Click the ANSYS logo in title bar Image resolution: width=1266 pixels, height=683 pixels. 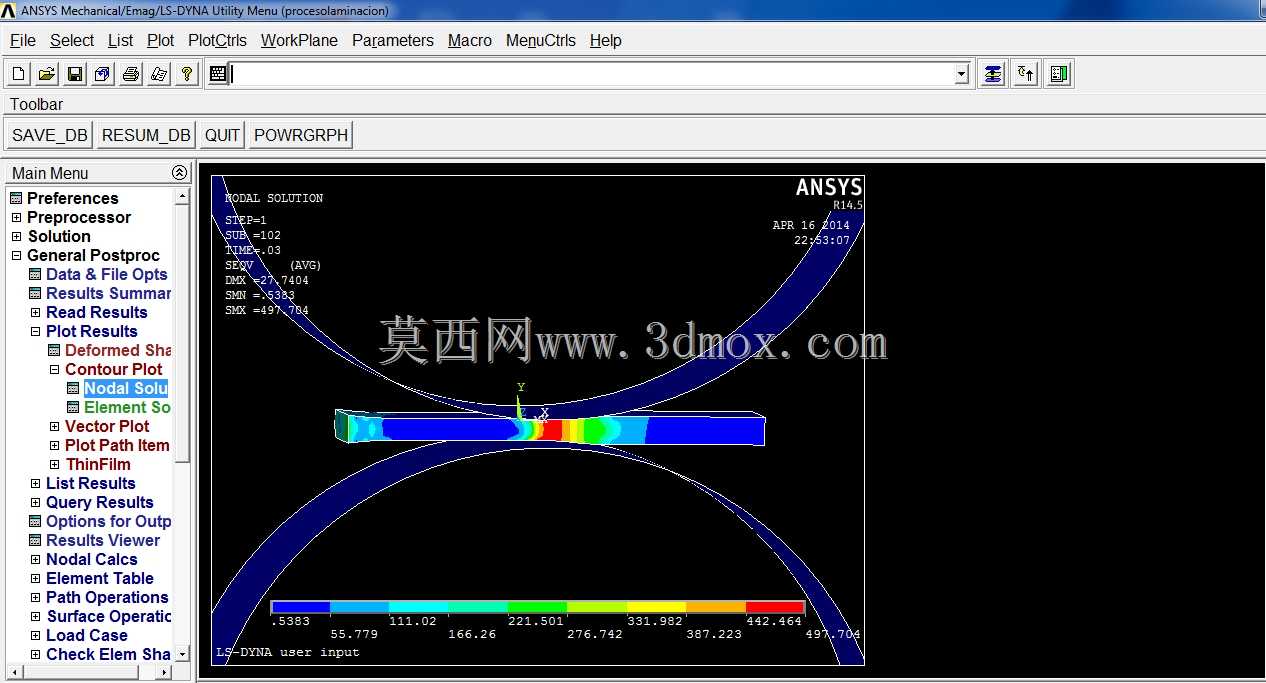[8, 10]
